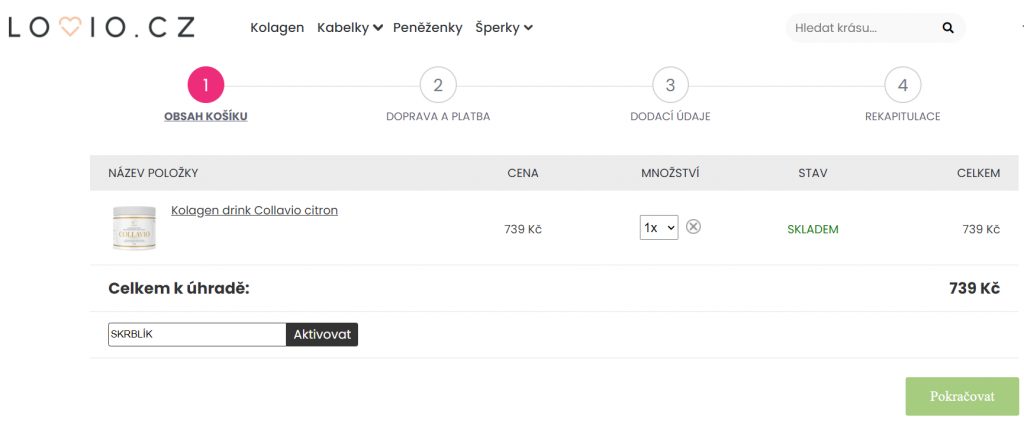This screenshot has width=1024, height=421.
Task: Open the Kolagen menu item
Action: click(277, 28)
